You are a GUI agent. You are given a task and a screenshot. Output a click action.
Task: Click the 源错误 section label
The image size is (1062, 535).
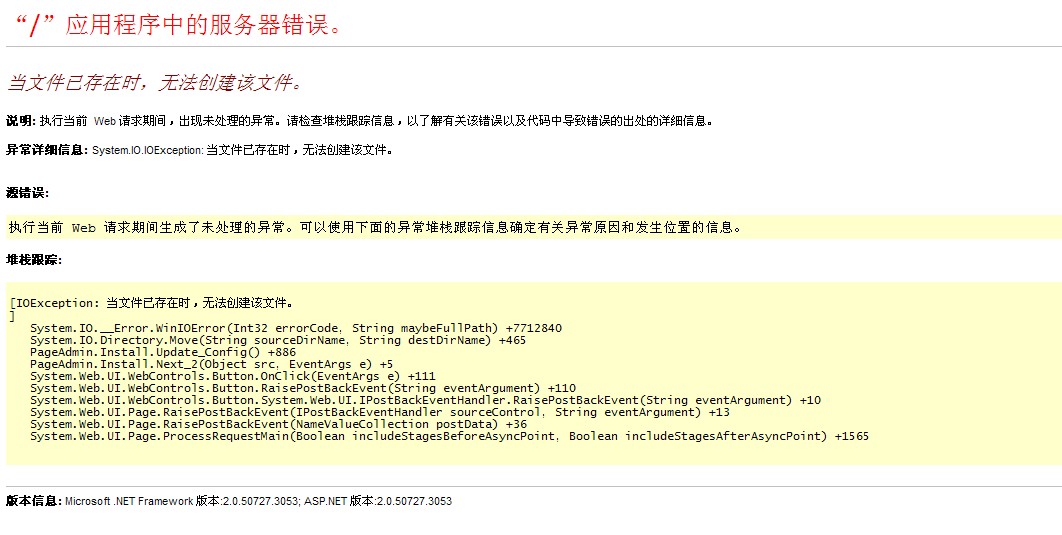27,193
